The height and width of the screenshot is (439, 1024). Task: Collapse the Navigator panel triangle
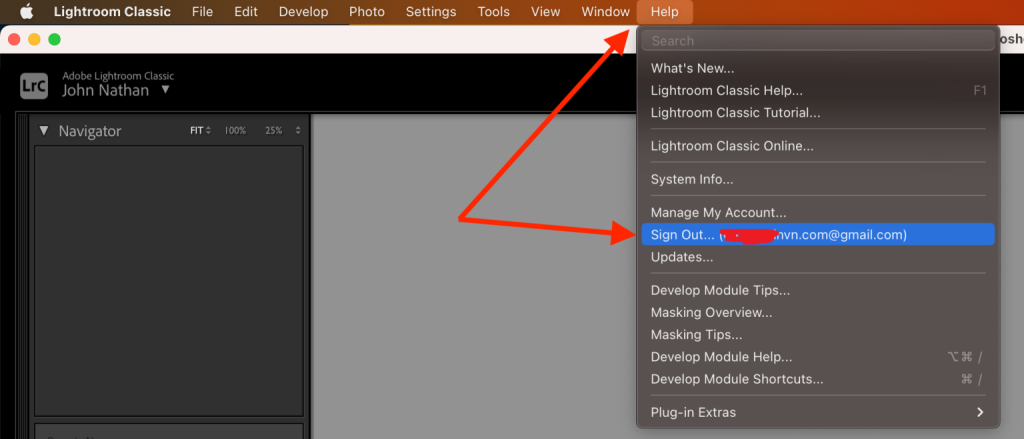point(44,131)
